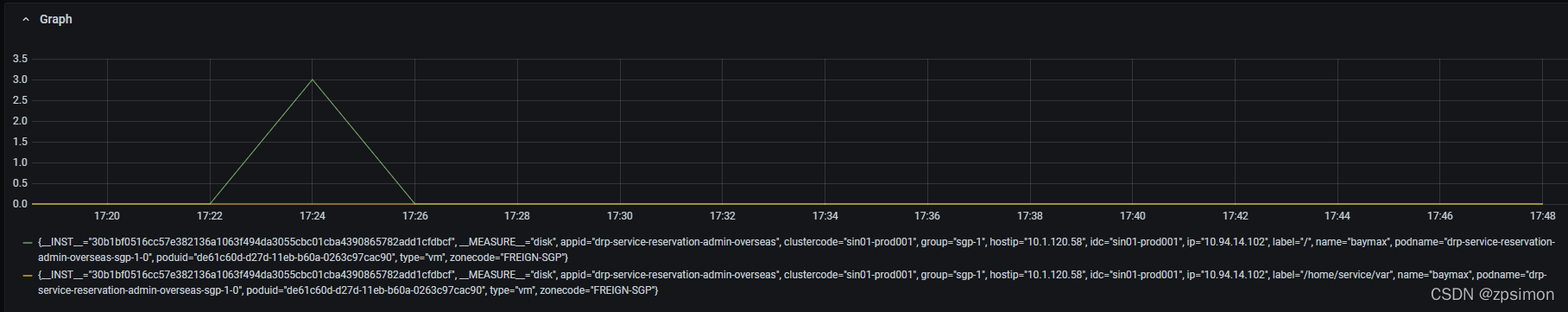
Task: Click y-axis value 1.5
Action: click(x=20, y=142)
